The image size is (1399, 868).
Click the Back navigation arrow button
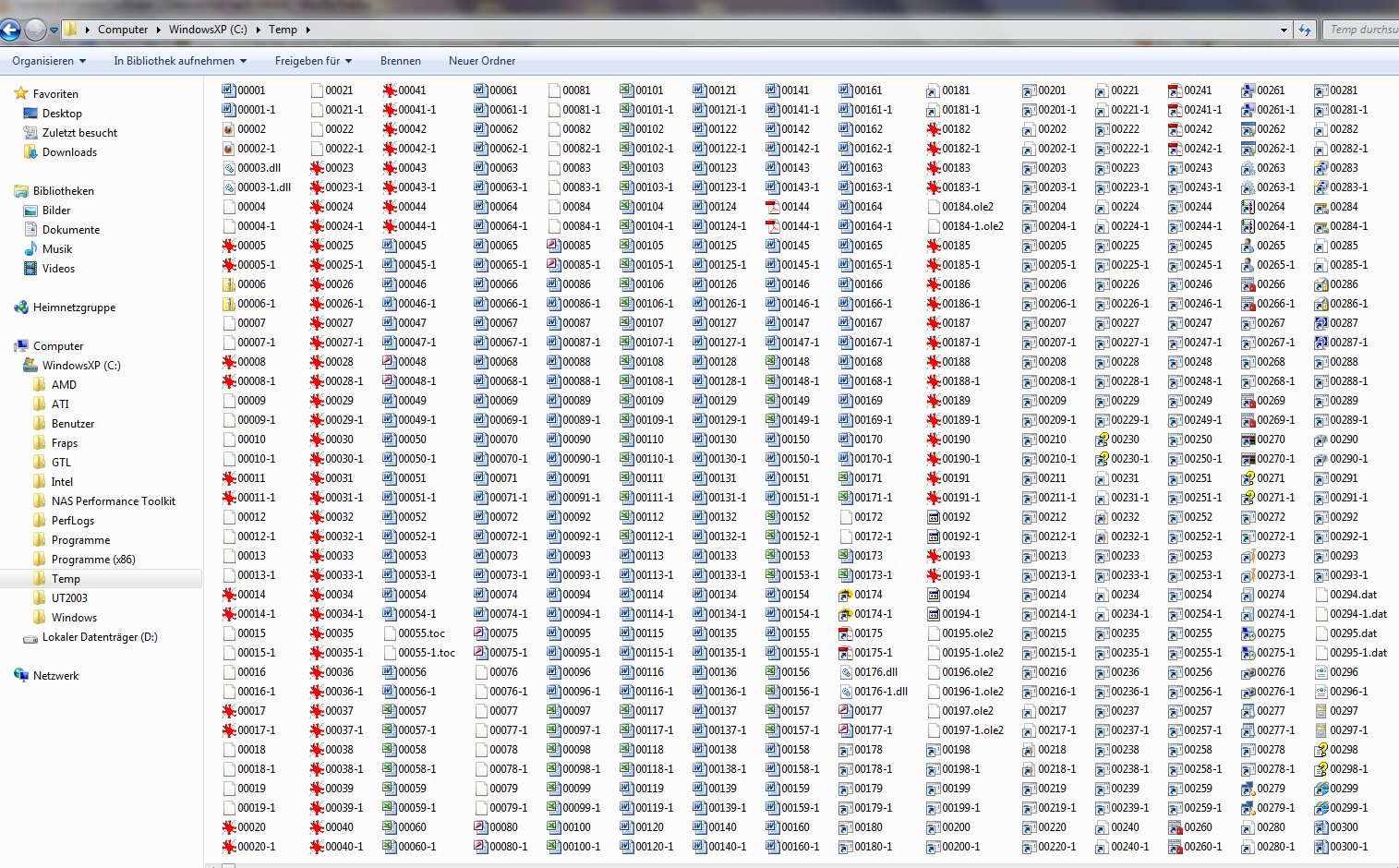(10, 30)
